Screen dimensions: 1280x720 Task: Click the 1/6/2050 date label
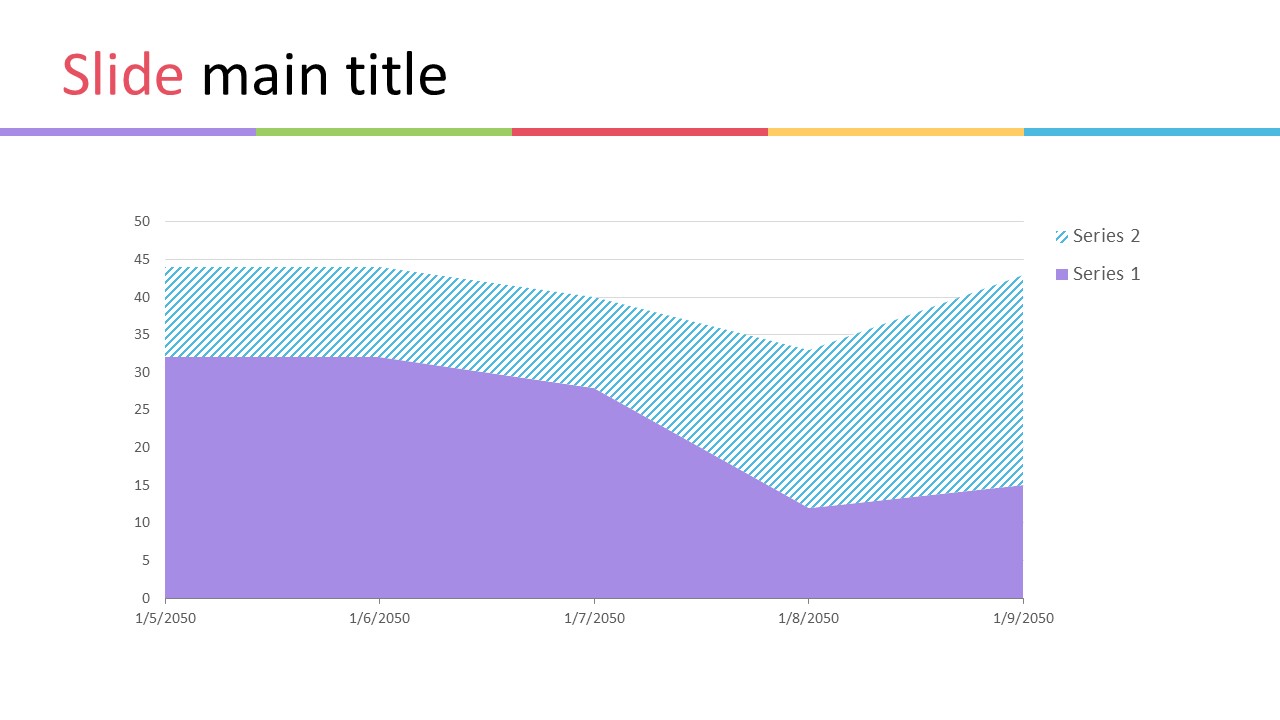point(380,618)
